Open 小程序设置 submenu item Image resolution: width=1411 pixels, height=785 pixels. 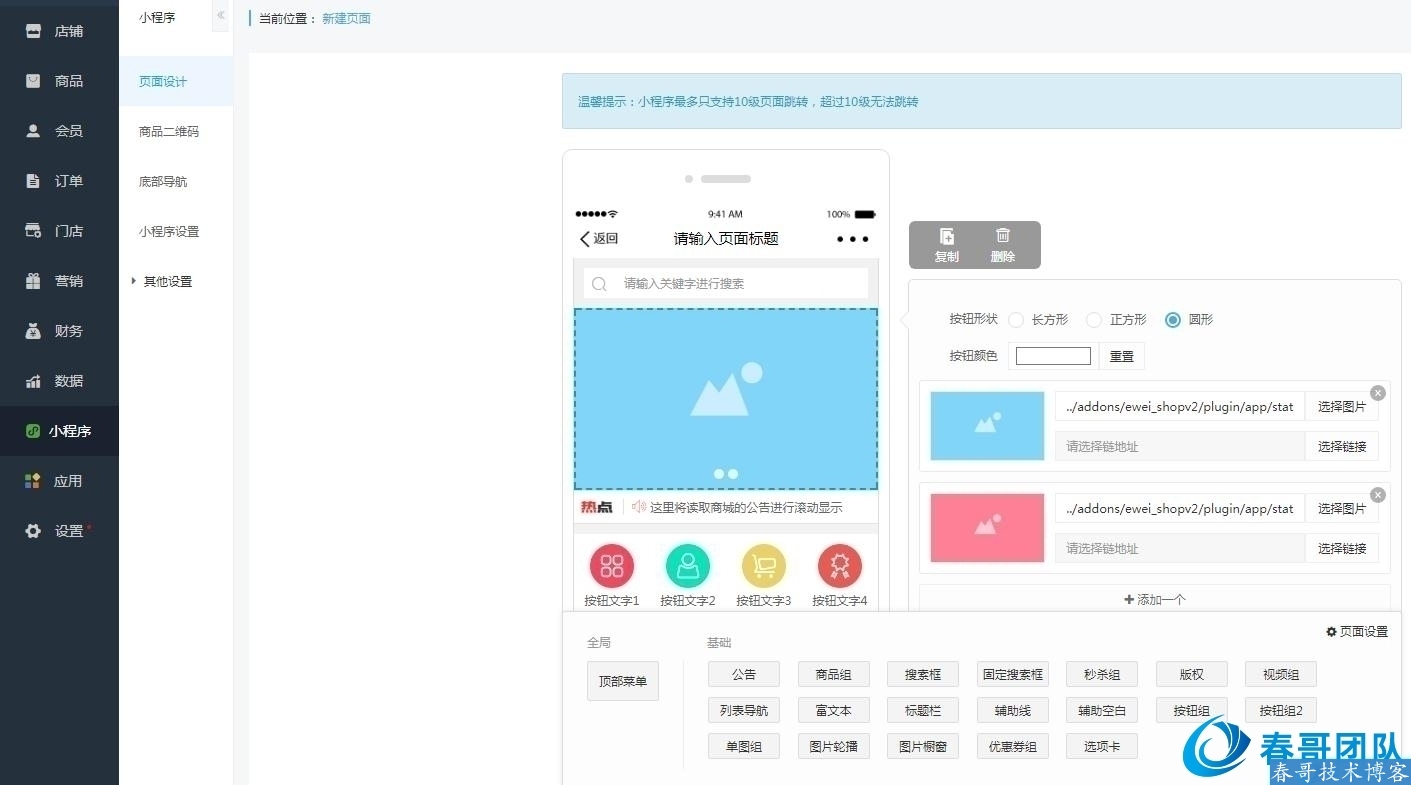click(176, 232)
